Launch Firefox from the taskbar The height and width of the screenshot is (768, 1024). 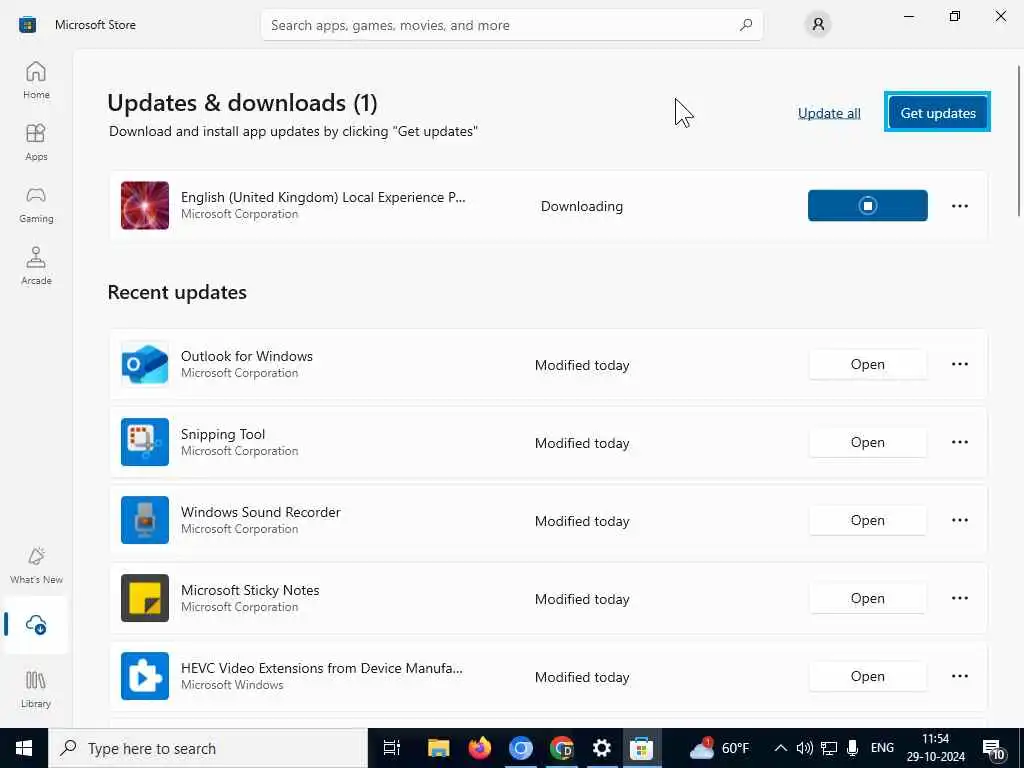479,748
